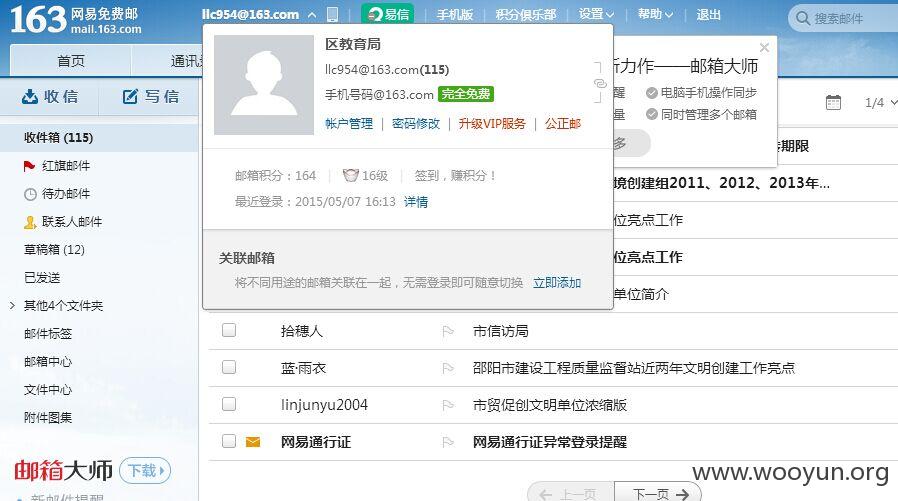Click the clock icon for 待办邮件
This screenshot has height=501, width=898.
coord(30,194)
